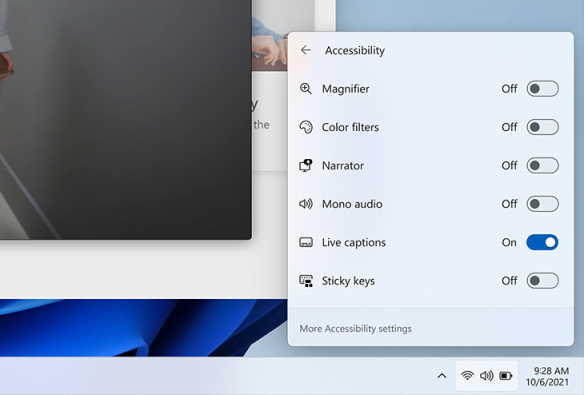Click the Mono audio speaker icon
584x395 pixels.
(x=306, y=204)
